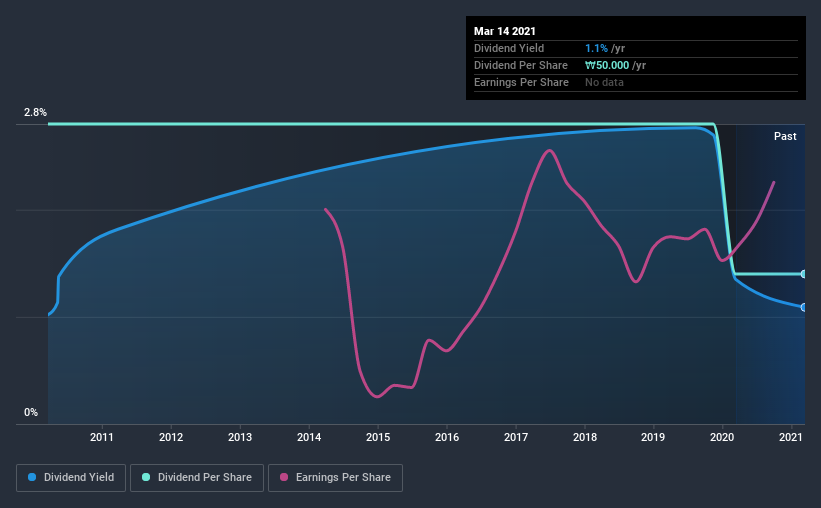Click the ₩50.000 dividend per share value
The image size is (821, 508).
(607, 65)
